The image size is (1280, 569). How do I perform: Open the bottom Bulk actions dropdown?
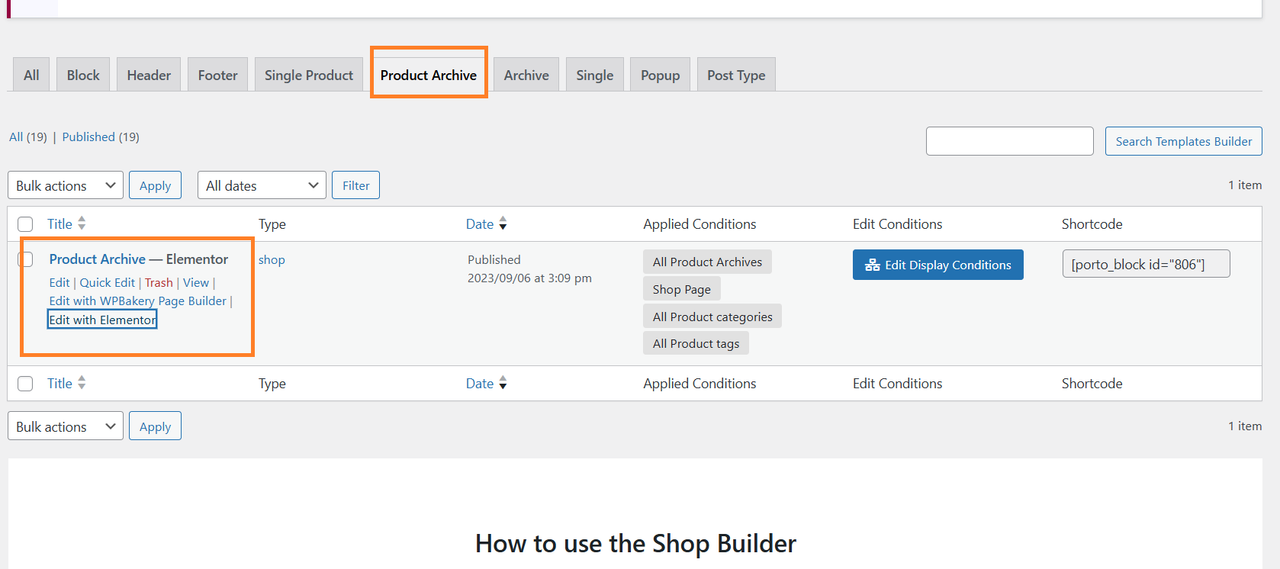coord(65,426)
